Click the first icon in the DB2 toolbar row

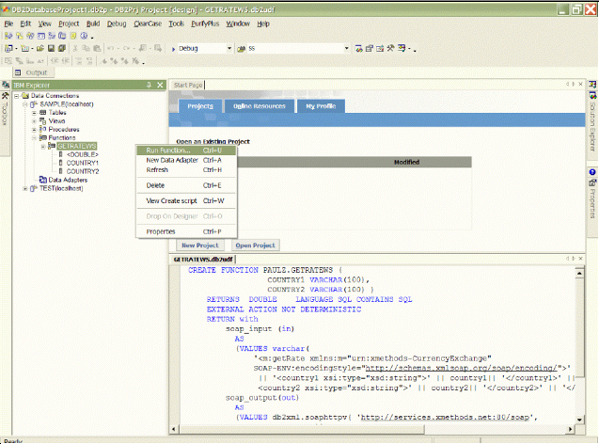pos(8,36)
